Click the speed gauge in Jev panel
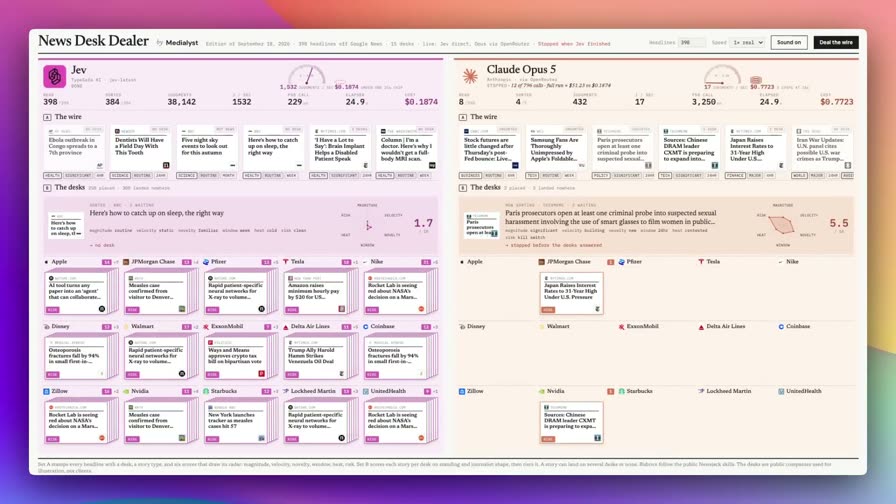The height and width of the screenshot is (504, 896). coord(307,75)
